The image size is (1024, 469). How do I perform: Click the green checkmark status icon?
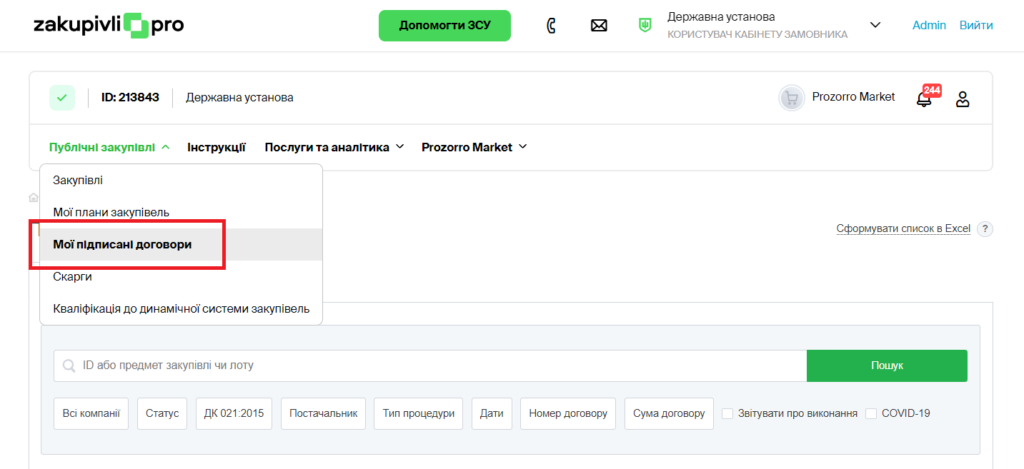(63, 98)
